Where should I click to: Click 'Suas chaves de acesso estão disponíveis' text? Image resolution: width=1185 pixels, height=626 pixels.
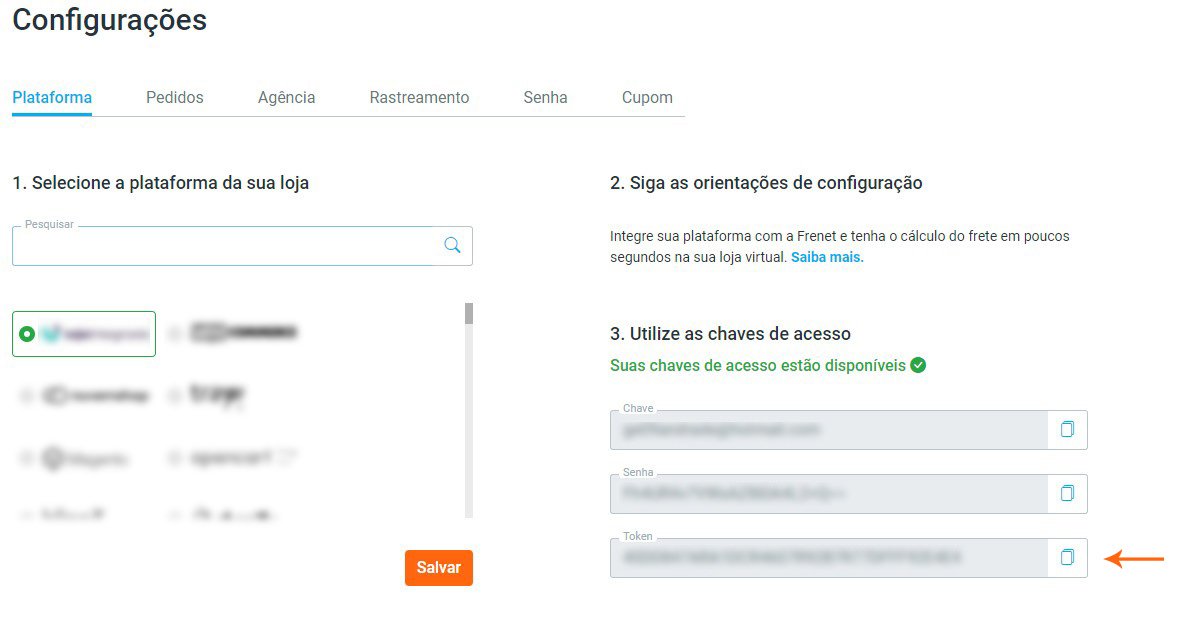[x=757, y=366]
